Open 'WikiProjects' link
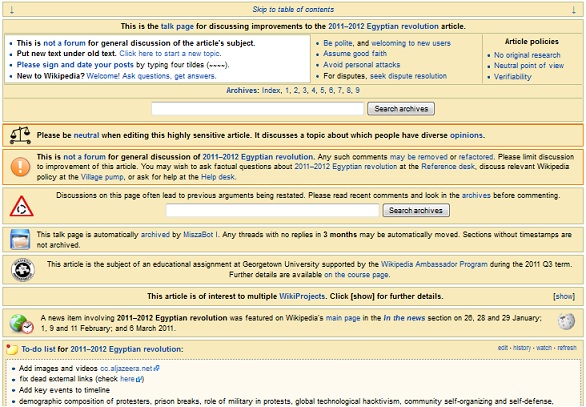Screen dimensions: 586x407 pos(302,296)
